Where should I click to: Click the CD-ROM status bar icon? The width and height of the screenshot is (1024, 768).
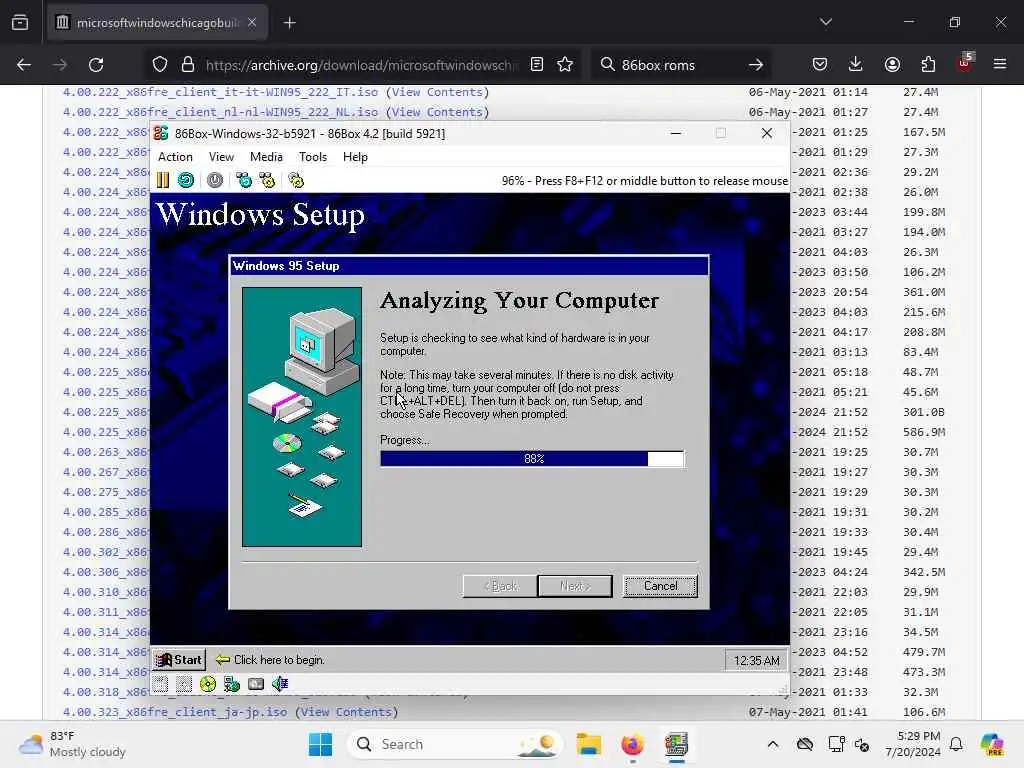point(208,684)
